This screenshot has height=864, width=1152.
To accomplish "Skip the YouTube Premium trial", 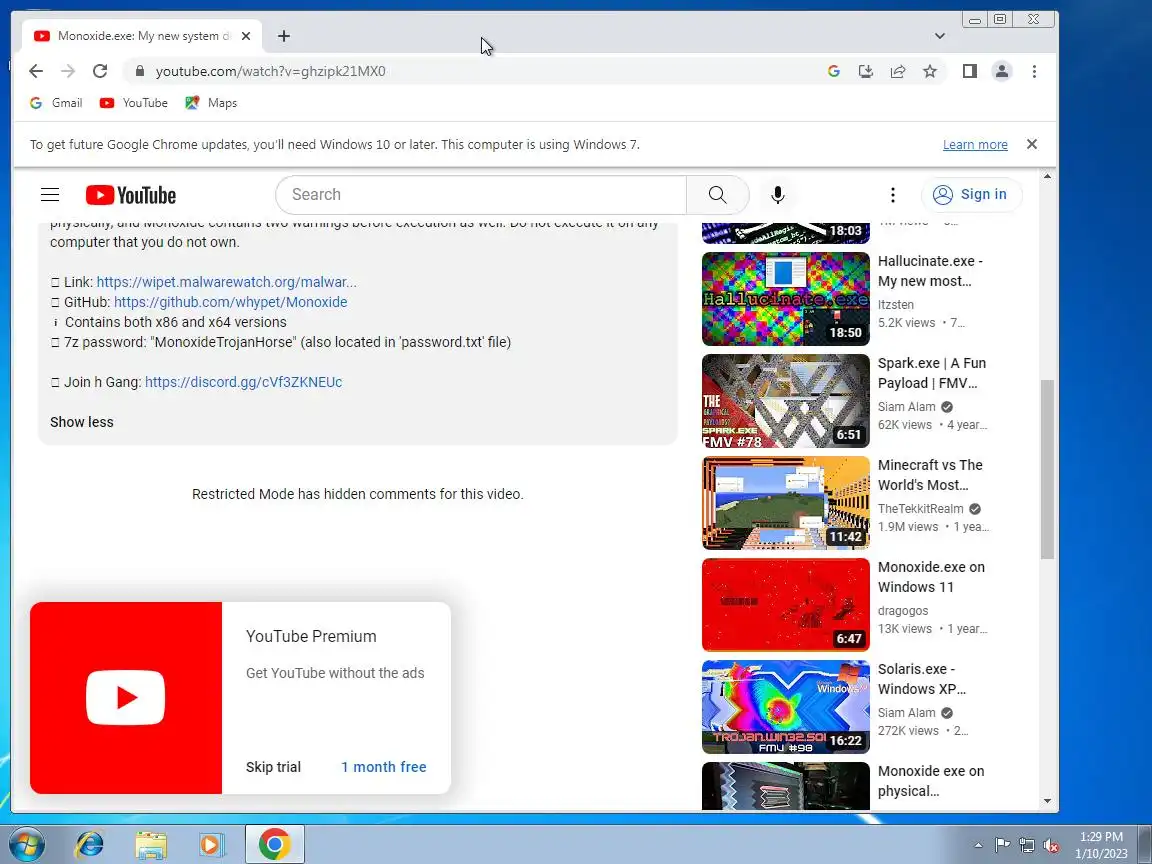I will click(273, 767).
